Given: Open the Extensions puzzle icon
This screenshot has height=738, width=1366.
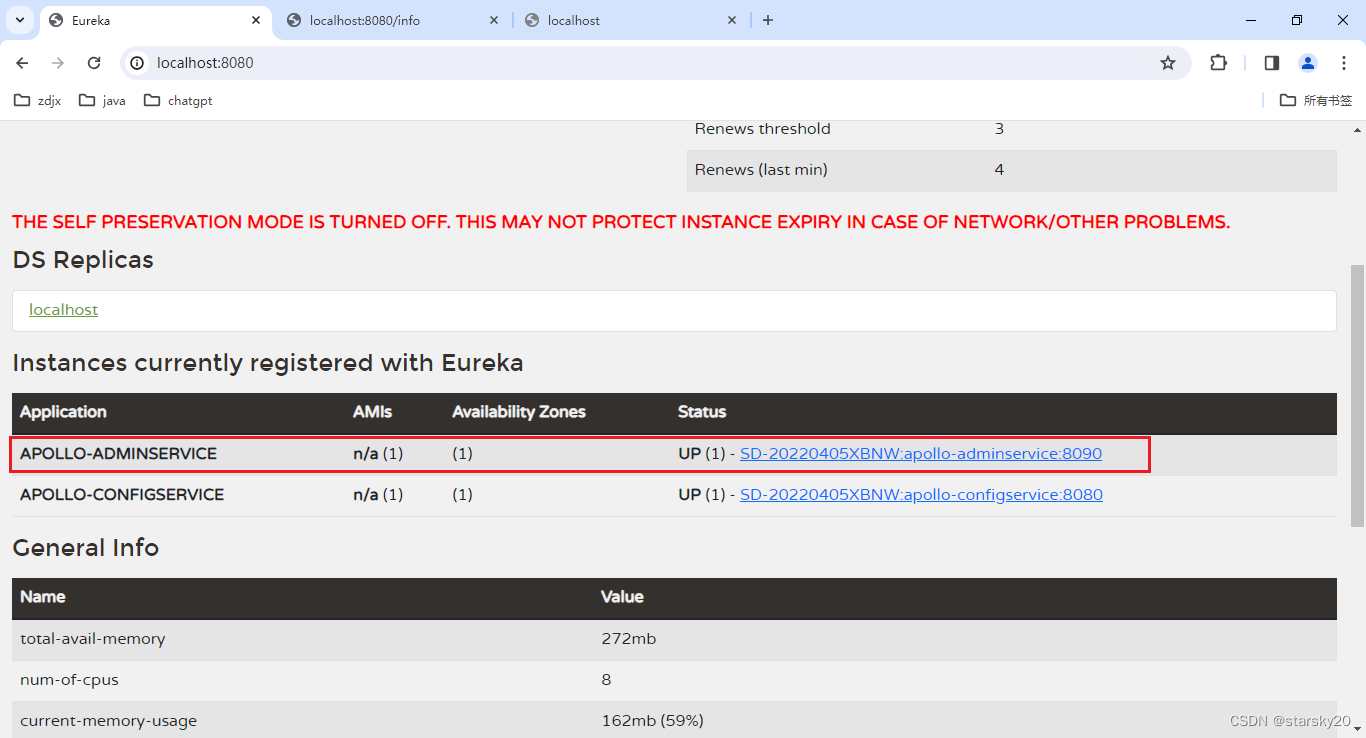Looking at the screenshot, I should [x=1218, y=63].
